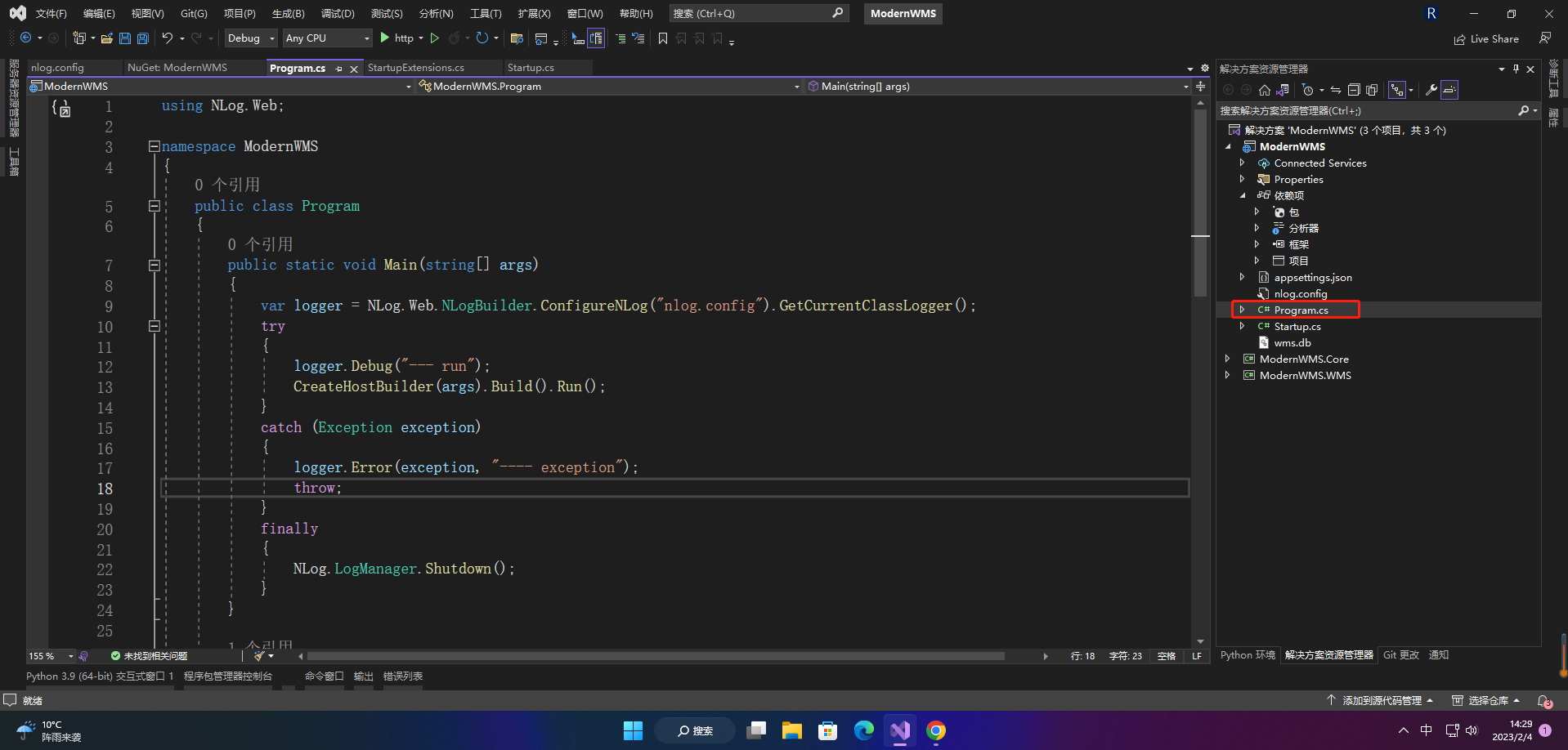
Task: Expand the Connected Services node
Action: [x=1243, y=163]
